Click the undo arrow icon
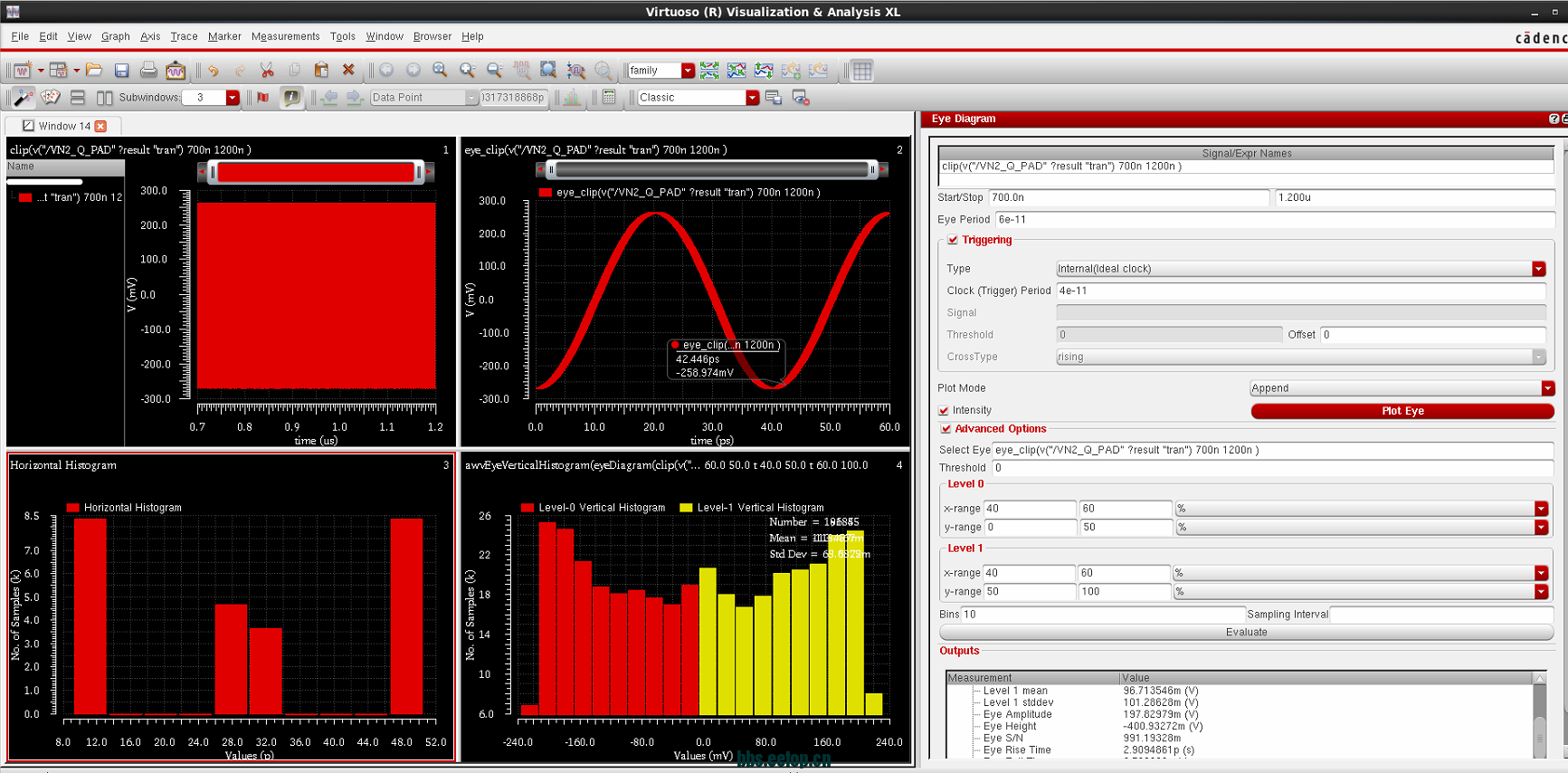The width and height of the screenshot is (1568, 773). 213,70
